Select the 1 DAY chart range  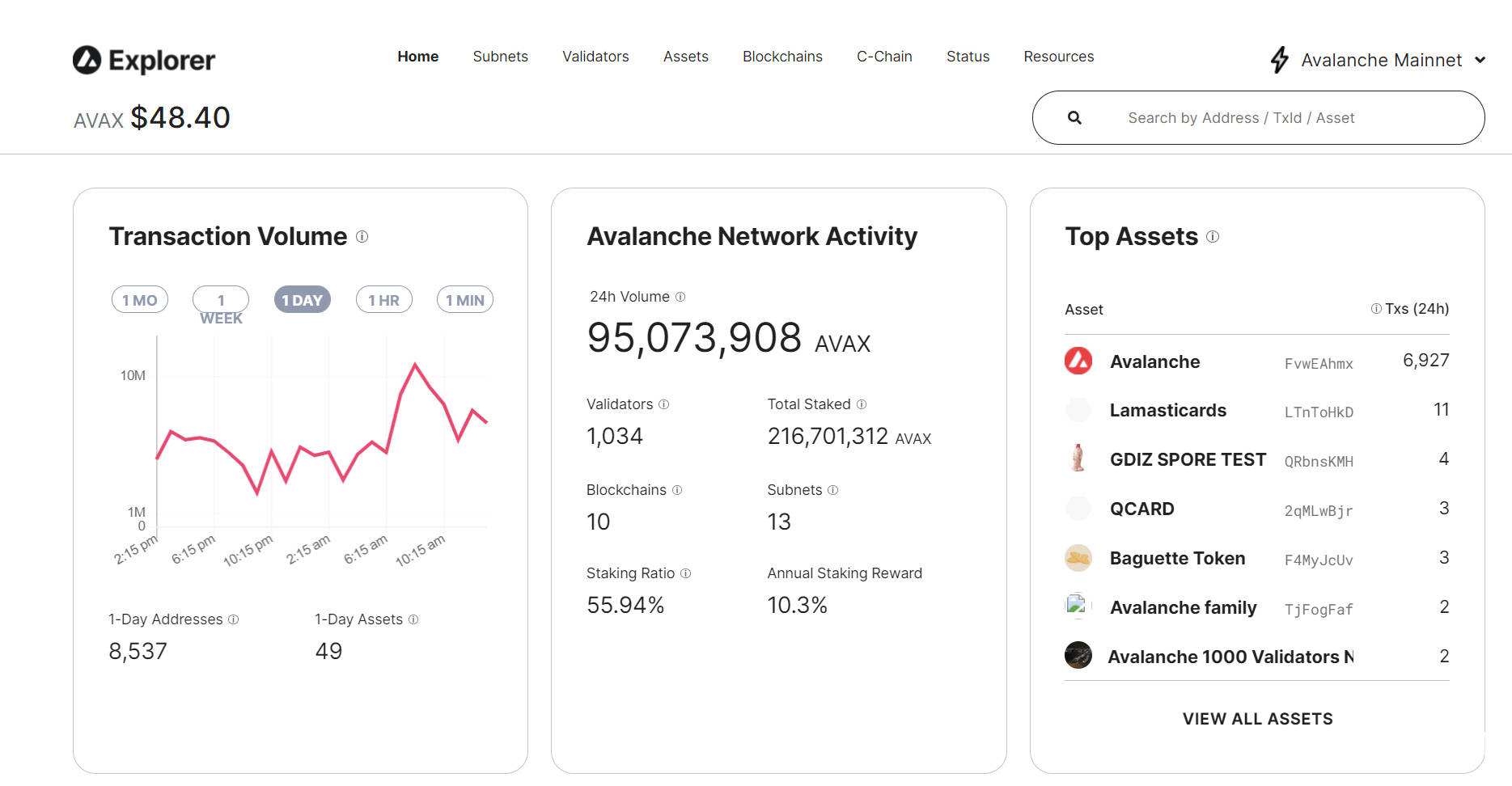(x=302, y=300)
